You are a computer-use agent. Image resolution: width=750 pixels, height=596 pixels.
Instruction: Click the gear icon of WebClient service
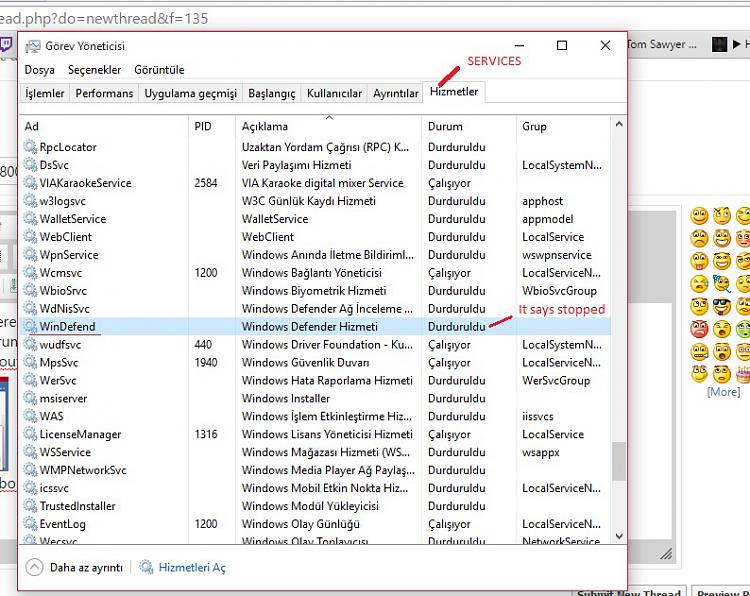pyautogui.click(x=30, y=237)
